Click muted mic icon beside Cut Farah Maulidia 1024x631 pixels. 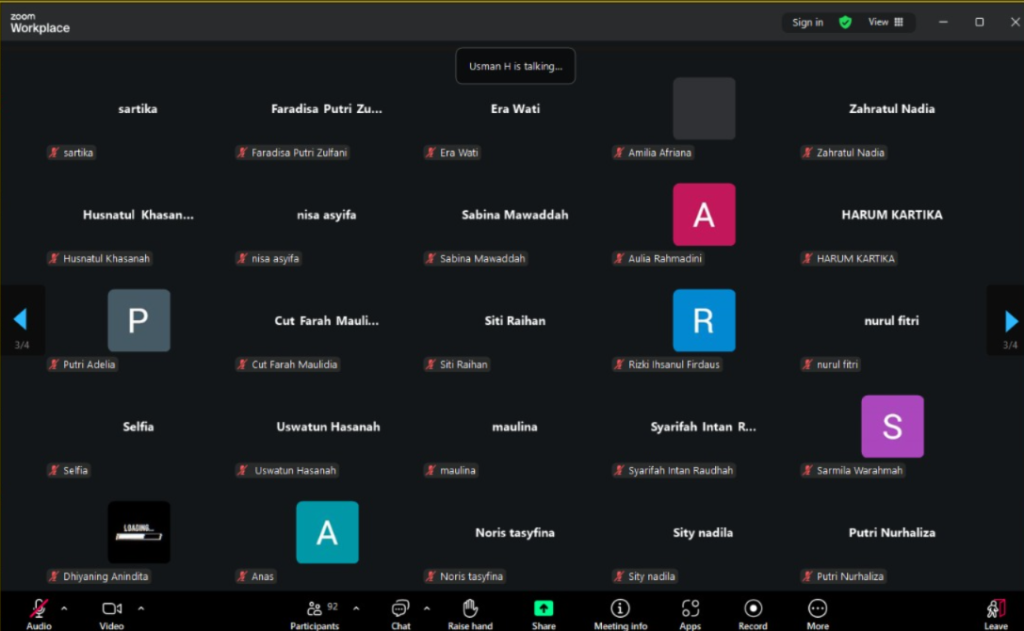242,364
